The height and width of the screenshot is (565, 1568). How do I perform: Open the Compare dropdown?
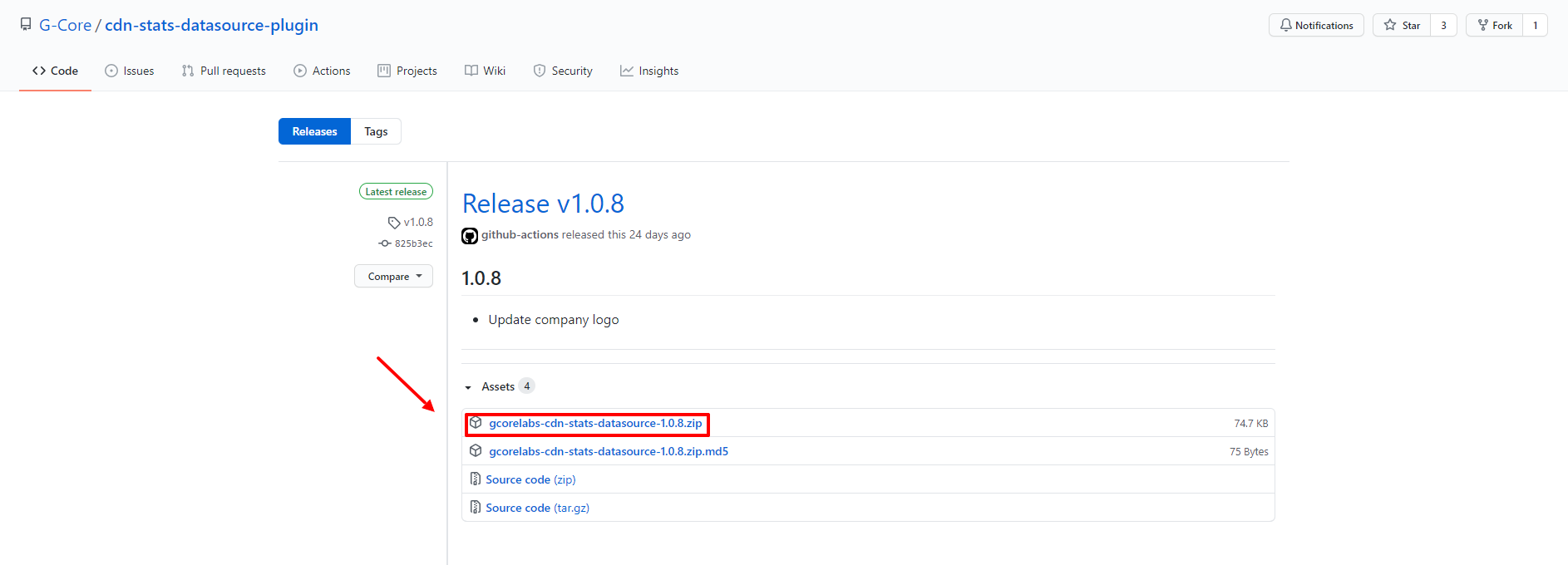393,277
